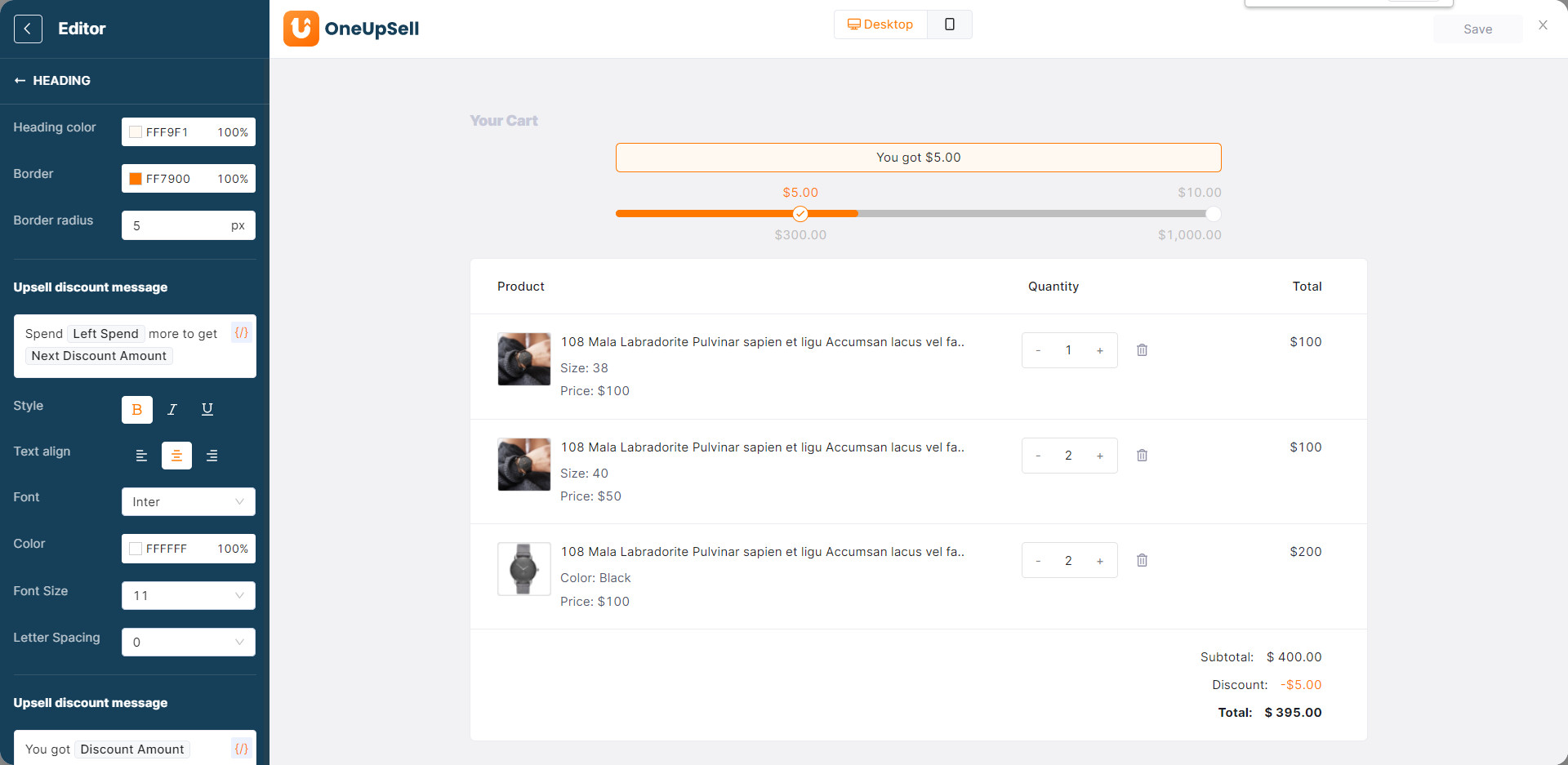This screenshot has width=1568, height=765.
Task: Open the Font dropdown showing Inter
Action: point(189,502)
